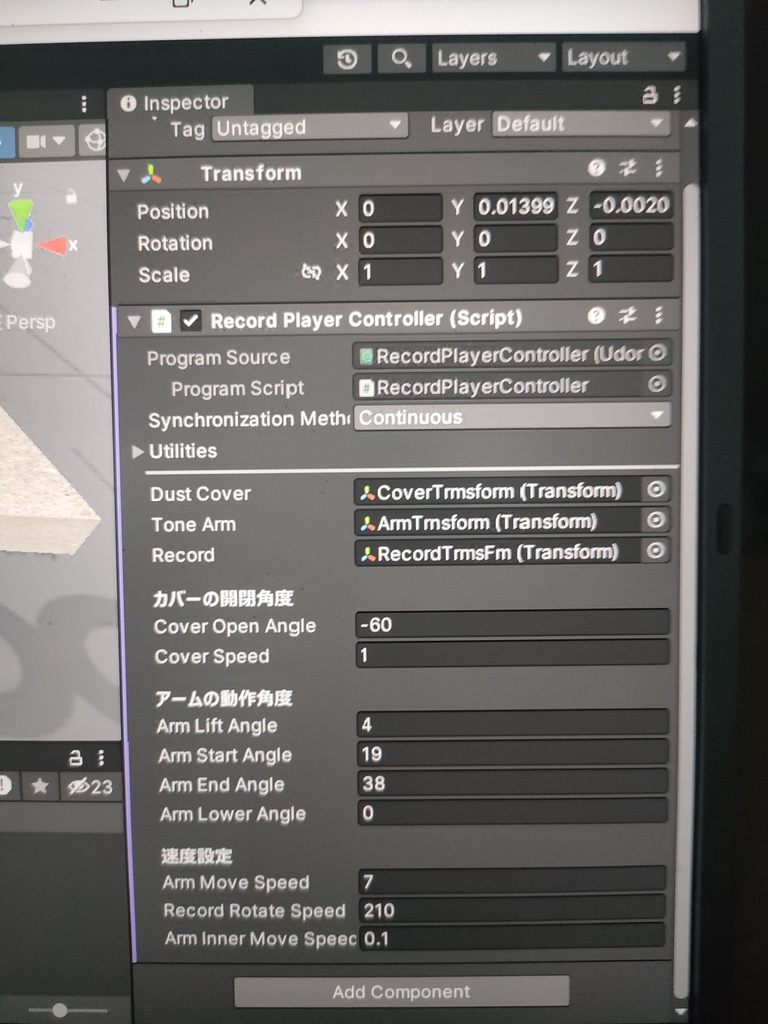Open object picker for Record field
The image size is (768, 1024).
tap(656, 551)
